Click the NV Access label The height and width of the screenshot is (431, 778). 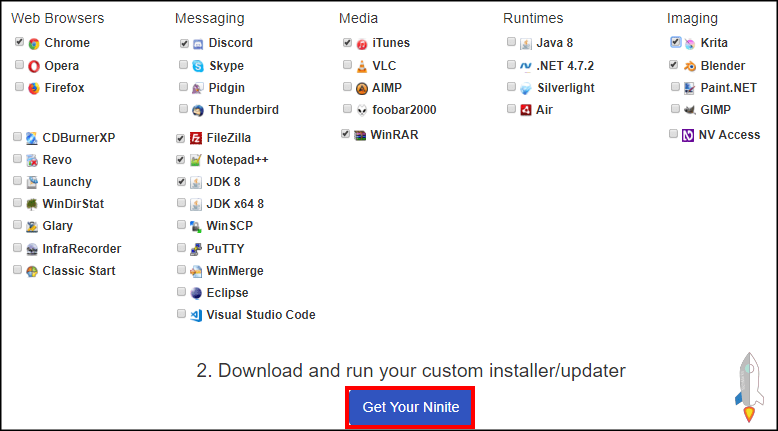[730, 135]
